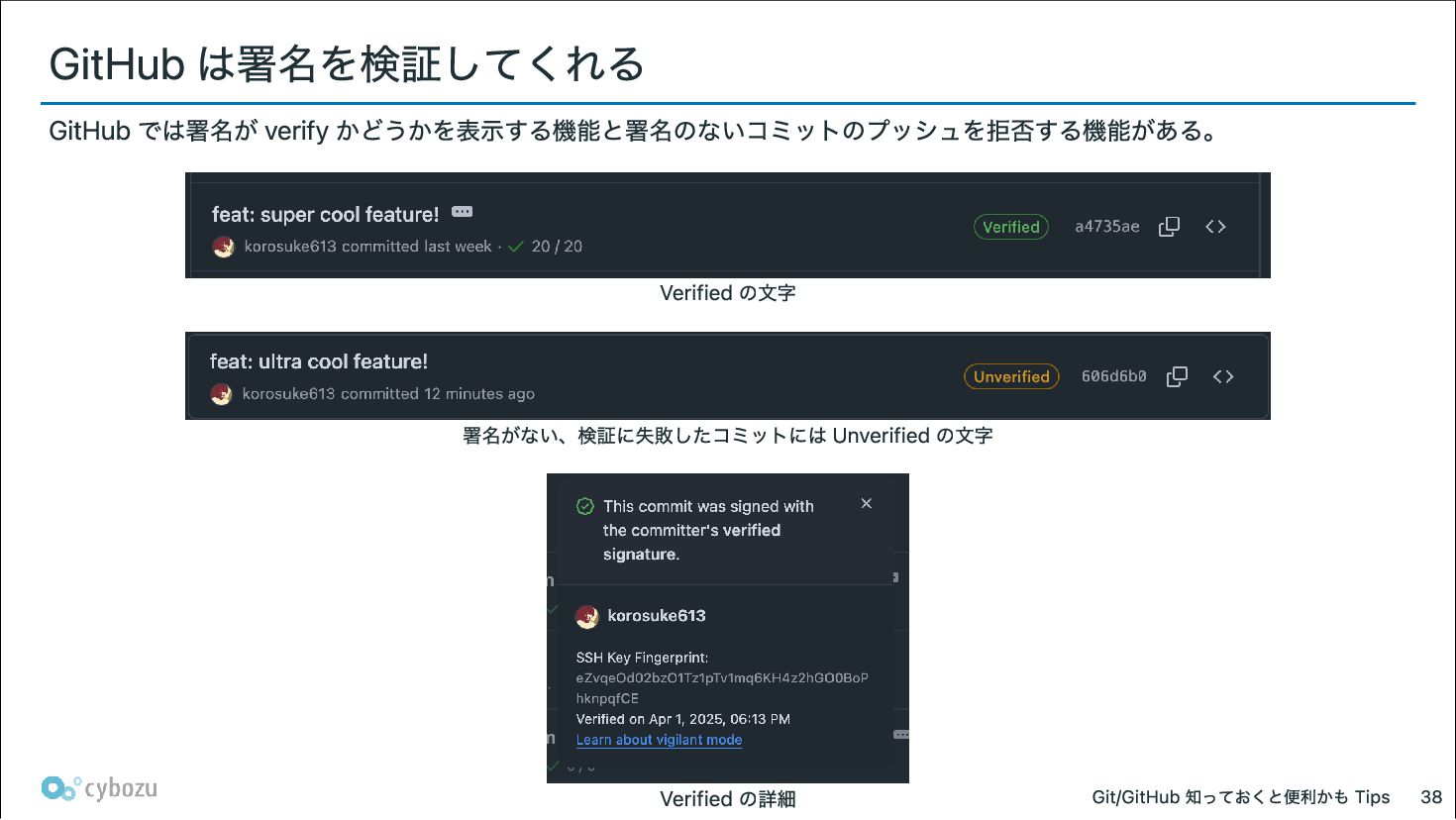Viewport: 1456px width, 820px height.
Task: Click the green checkmark beside 20 / 20
Action: [x=515, y=247]
